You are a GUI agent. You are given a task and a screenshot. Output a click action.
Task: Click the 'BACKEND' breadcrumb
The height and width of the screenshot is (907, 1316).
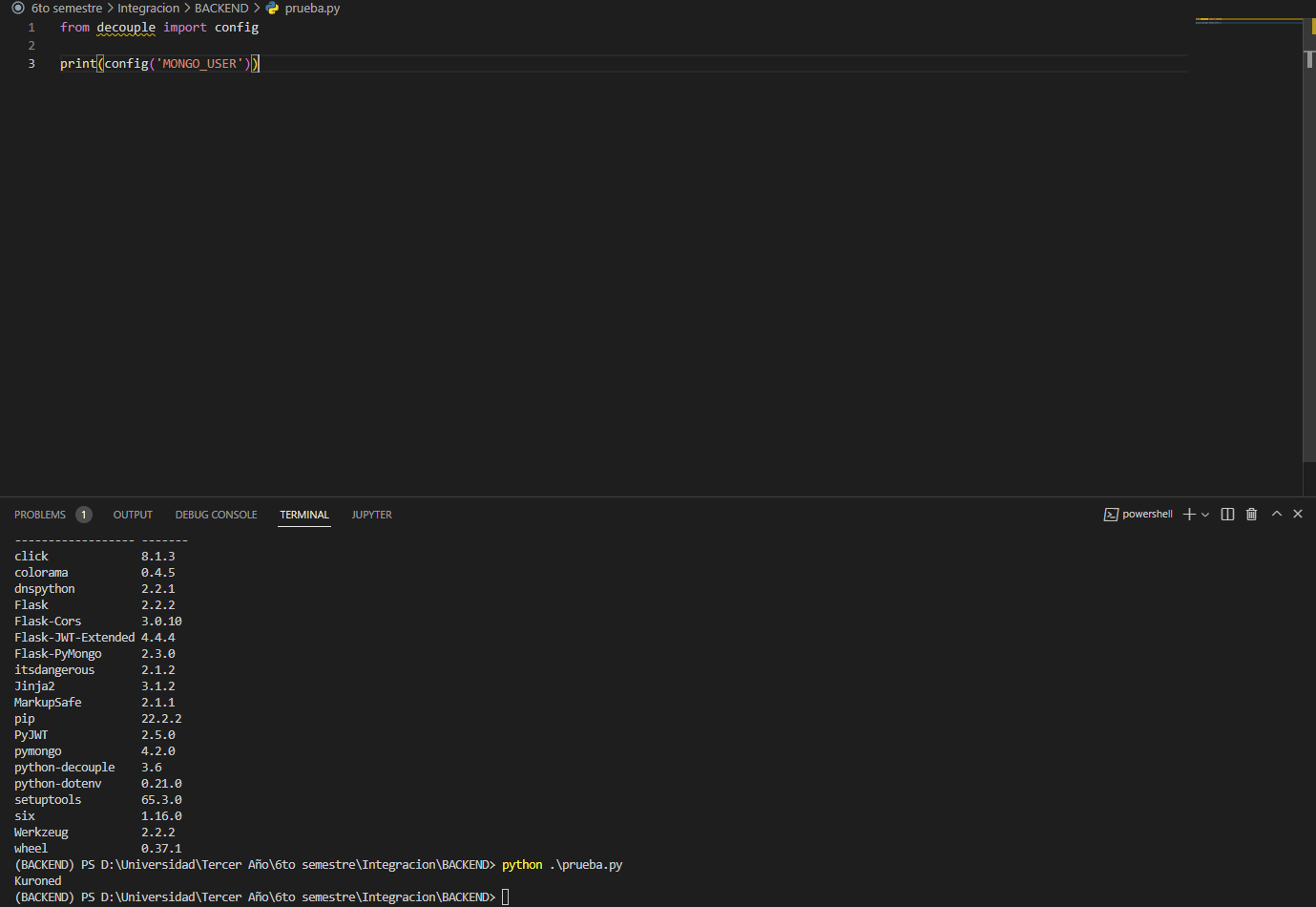[221, 8]
